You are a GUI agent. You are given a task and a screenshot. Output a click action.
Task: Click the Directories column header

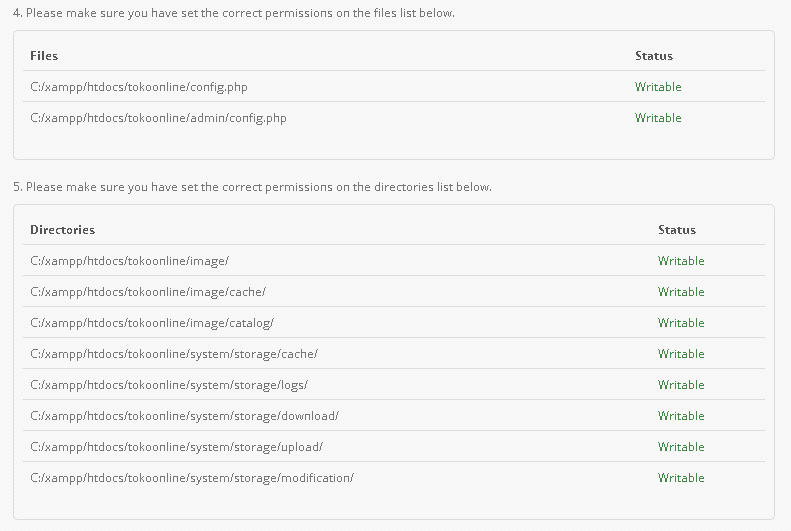pyautogui.click(x=62, y=230)
